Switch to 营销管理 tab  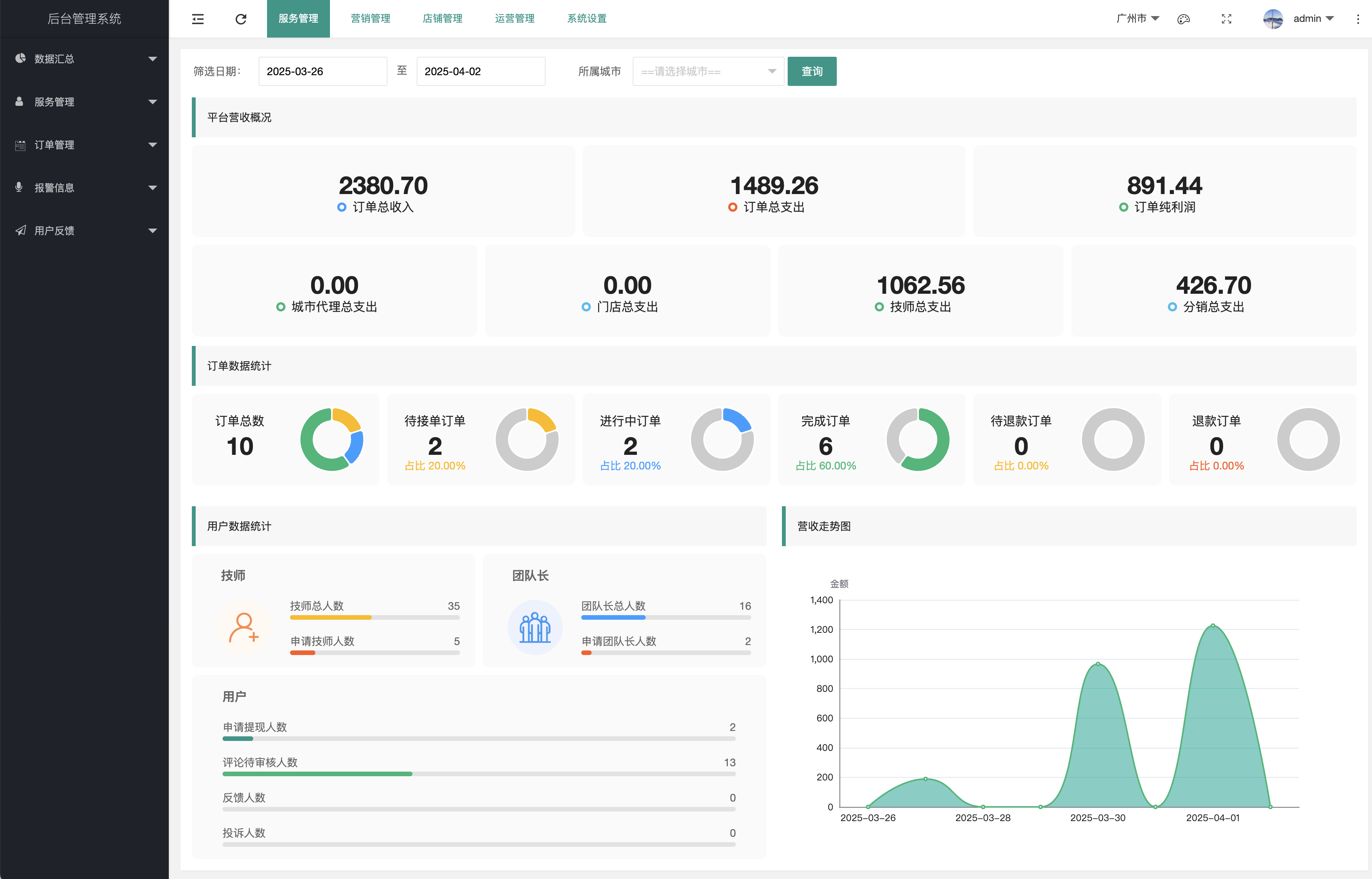pyautogui.click(x=371, y=19)
